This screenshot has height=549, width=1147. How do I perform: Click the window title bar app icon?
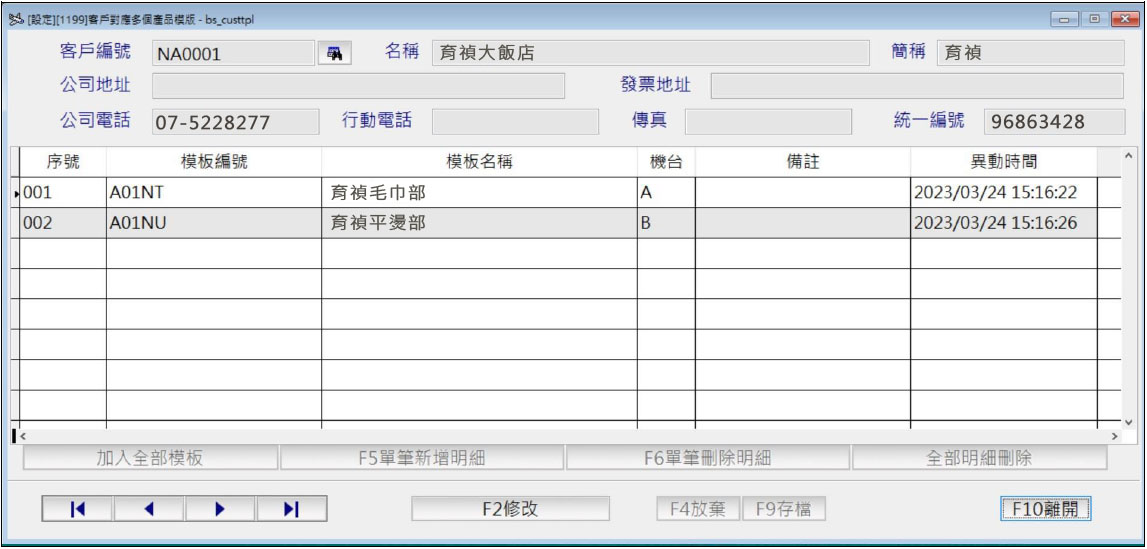coord(16,19)
